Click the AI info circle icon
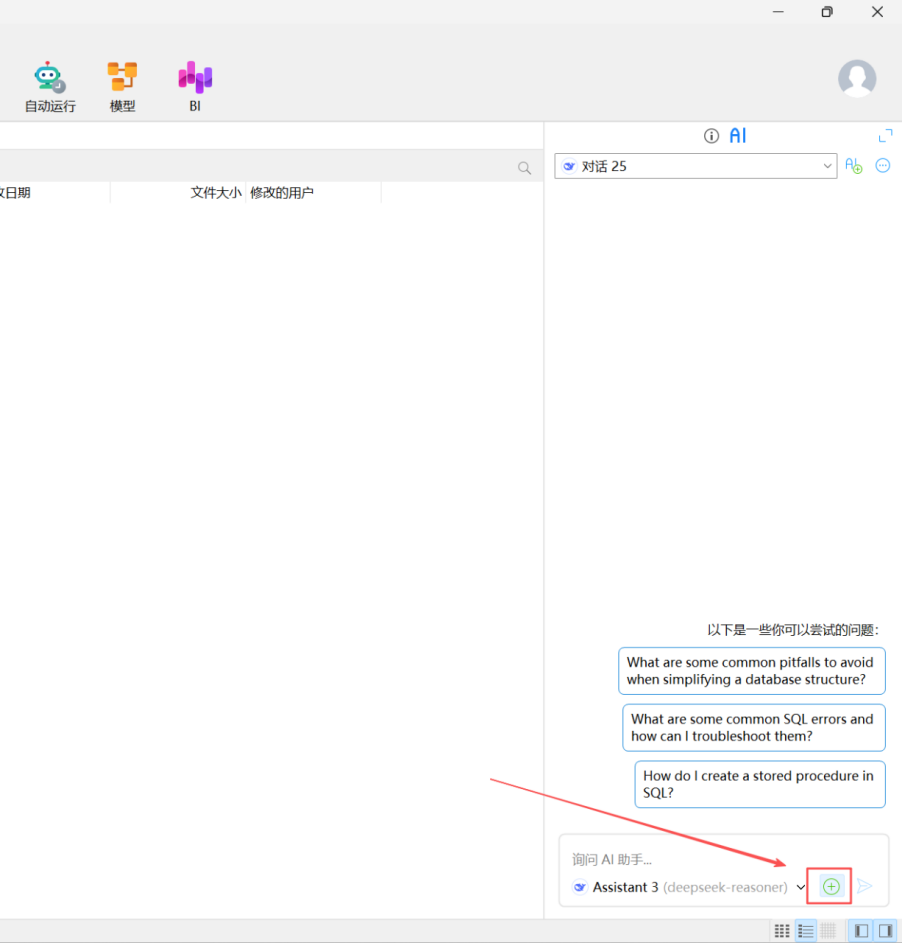The height and width of the screenshot is (943, 903). pyautogui.click(x=711, y=136)
